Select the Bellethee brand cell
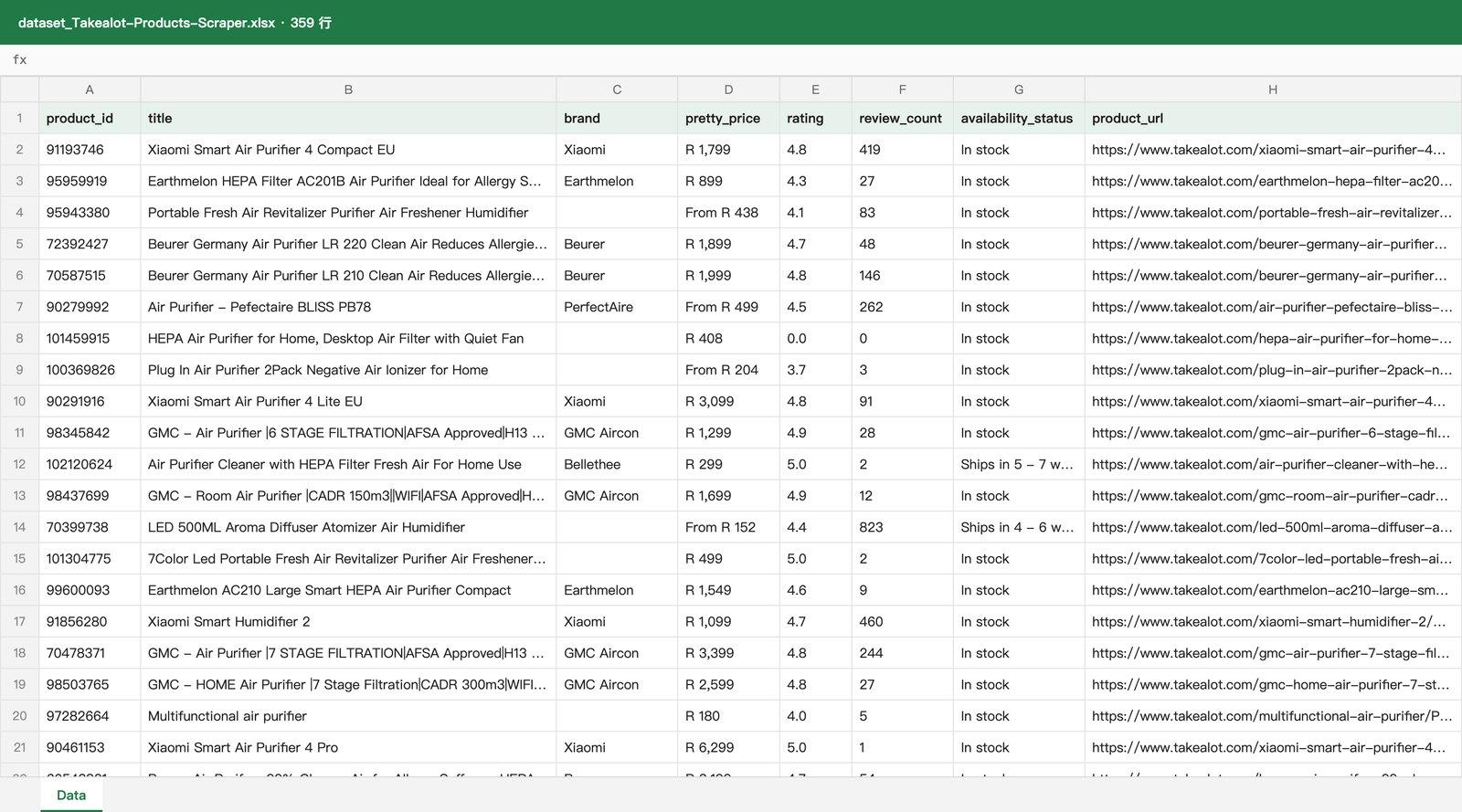The image size is (1462, 812). coord(617,464)
